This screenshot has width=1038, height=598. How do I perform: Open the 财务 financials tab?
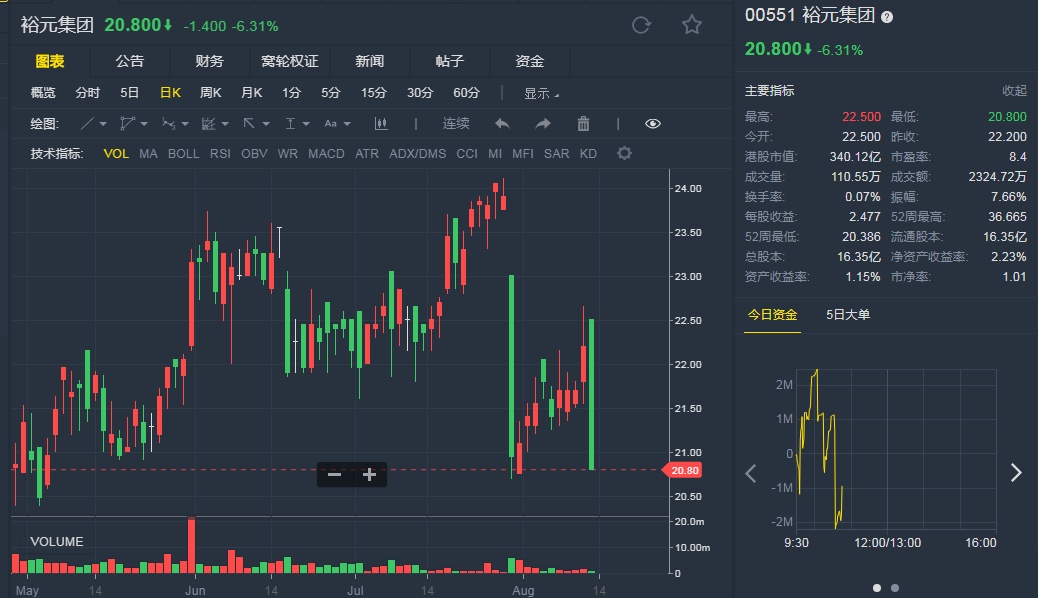(210, 62)
